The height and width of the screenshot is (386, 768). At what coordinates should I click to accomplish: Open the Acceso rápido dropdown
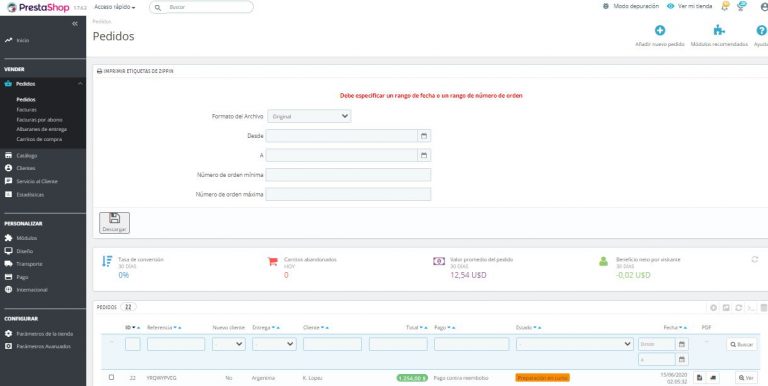(x=115, y=7)
